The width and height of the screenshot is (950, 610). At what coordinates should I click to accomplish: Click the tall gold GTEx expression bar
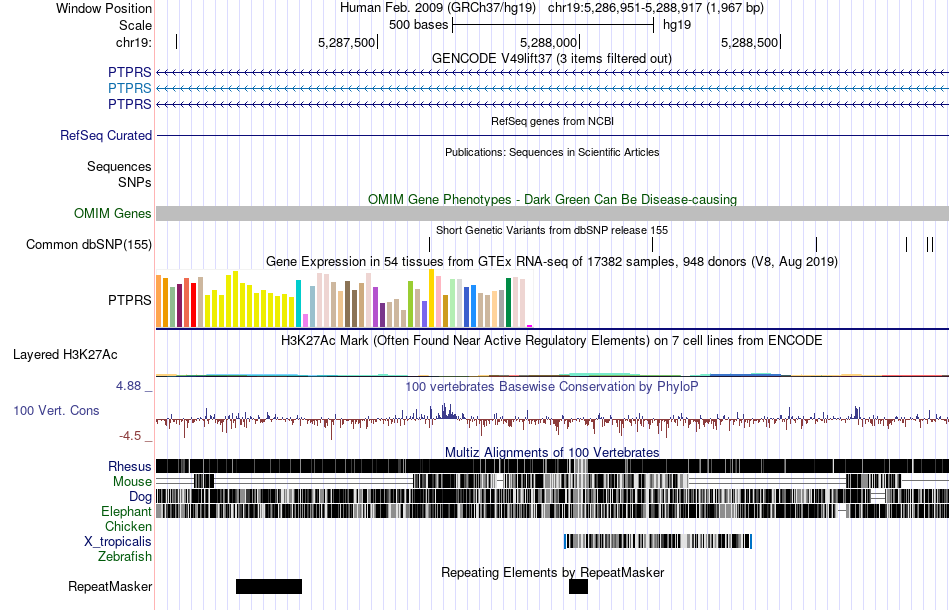(432, 298)
